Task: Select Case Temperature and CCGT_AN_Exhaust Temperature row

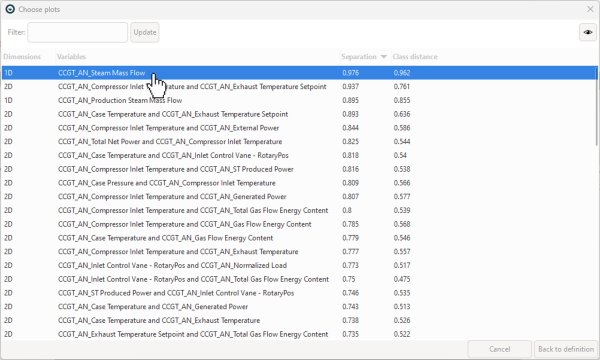Action: [299, 321]
